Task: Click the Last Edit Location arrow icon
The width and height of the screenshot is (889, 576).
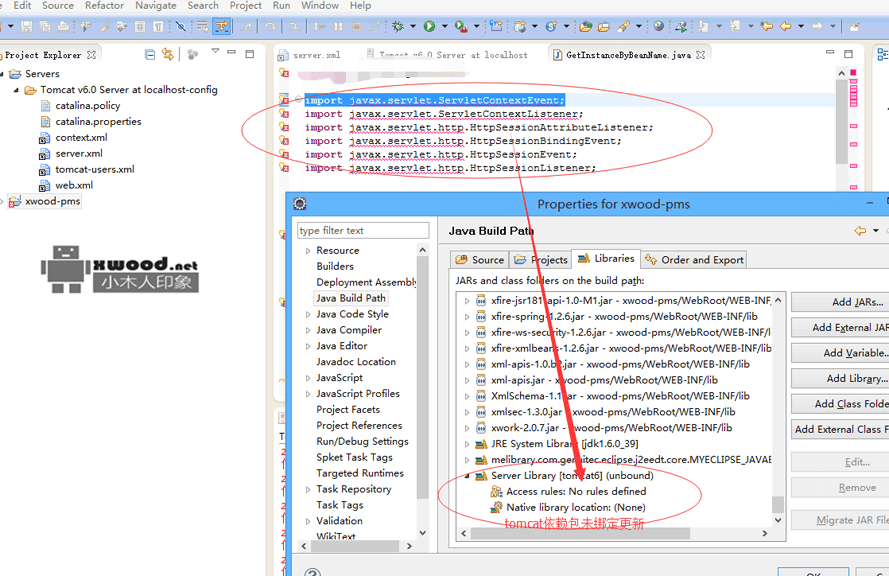Action: [767, 26]
